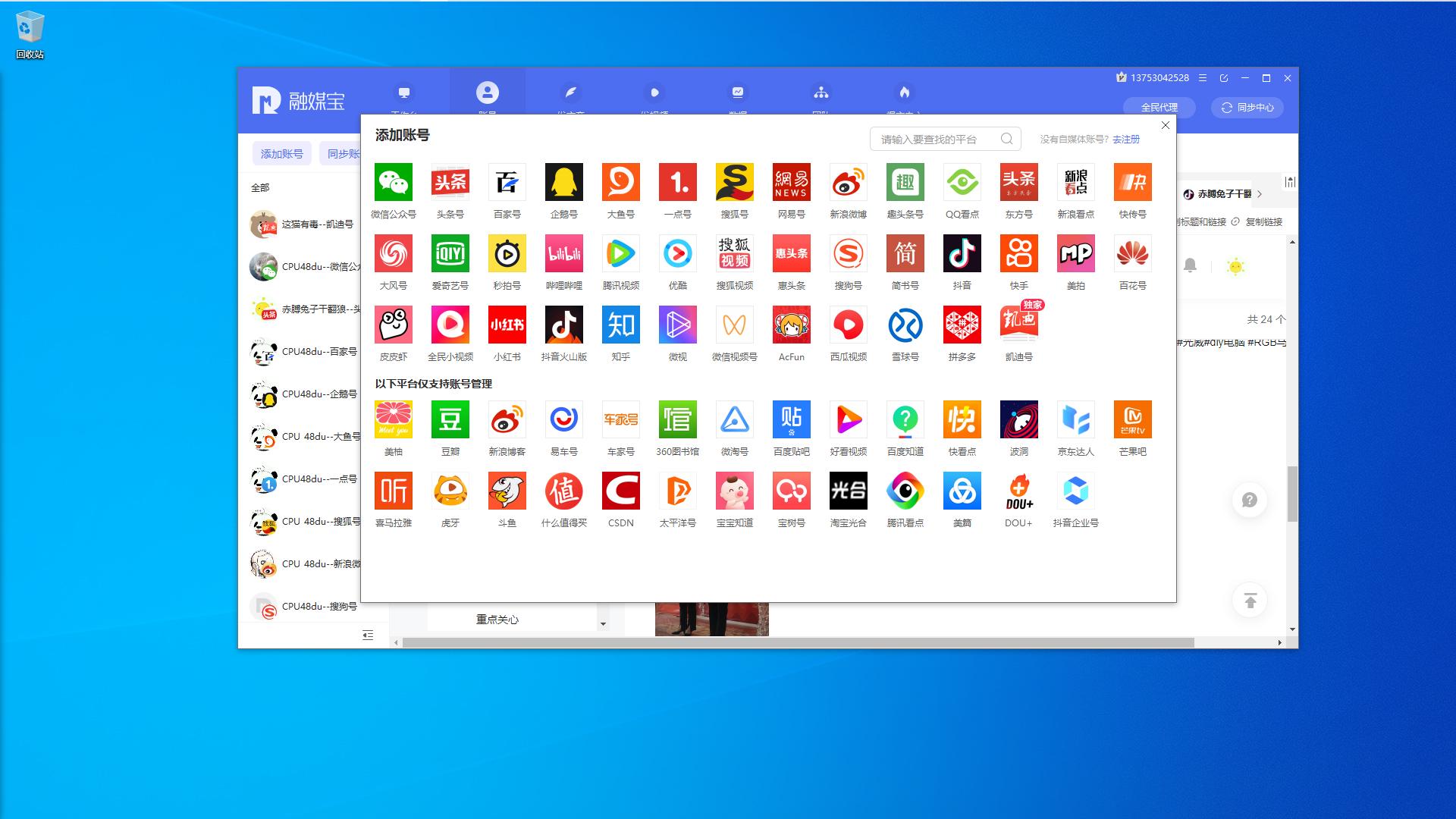
Task: Click the 去注册 register link
Action: 1125,140
